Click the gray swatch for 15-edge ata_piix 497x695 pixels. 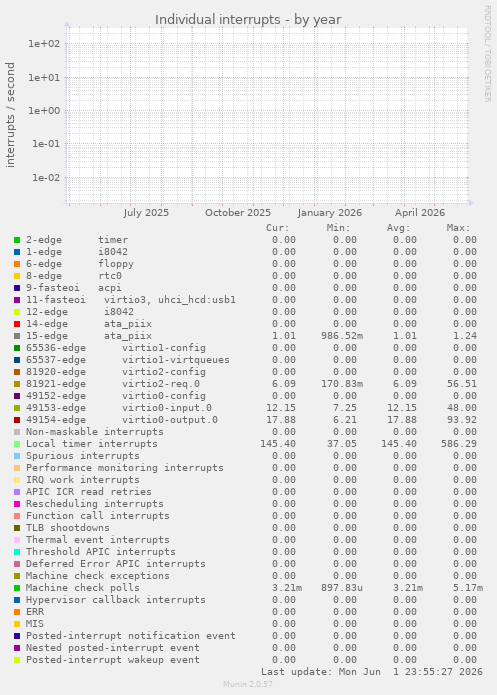[x=17, y=336]
